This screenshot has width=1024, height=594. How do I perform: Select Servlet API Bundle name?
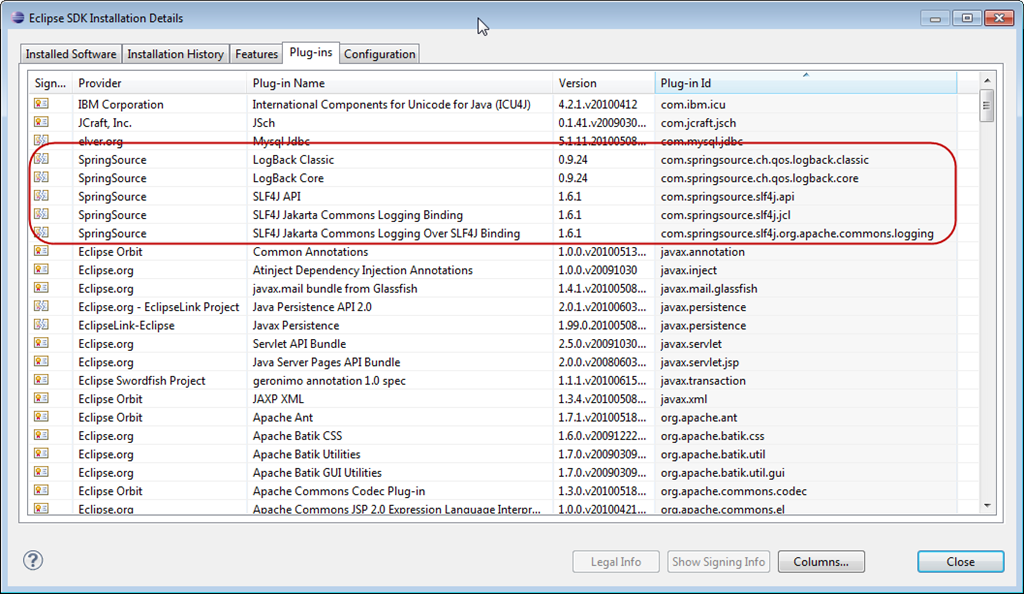pyautogui.click(x=299, y=343)
